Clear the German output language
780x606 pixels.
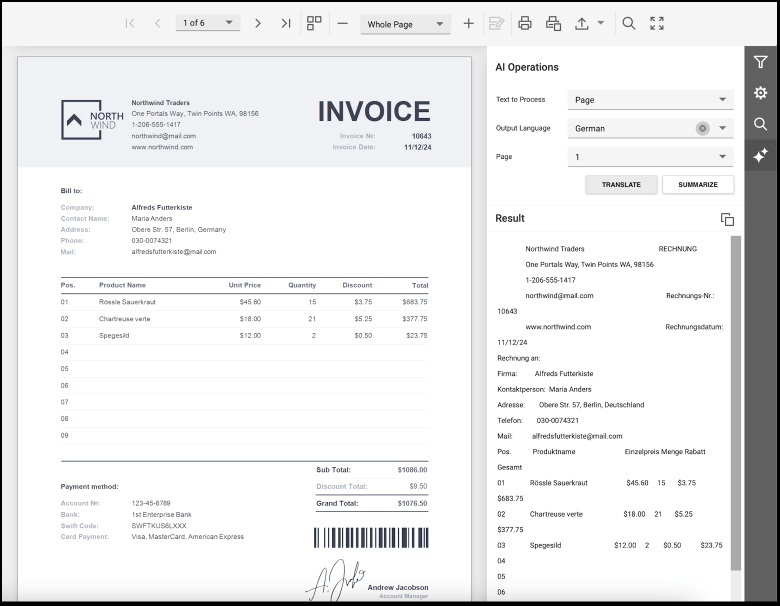coord(702,128)
